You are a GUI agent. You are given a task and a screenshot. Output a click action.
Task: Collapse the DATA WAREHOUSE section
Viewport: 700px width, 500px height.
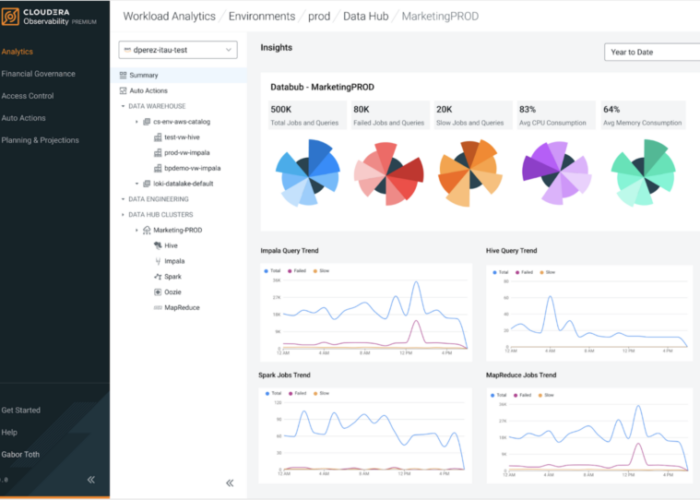click(x=123, y=106)
